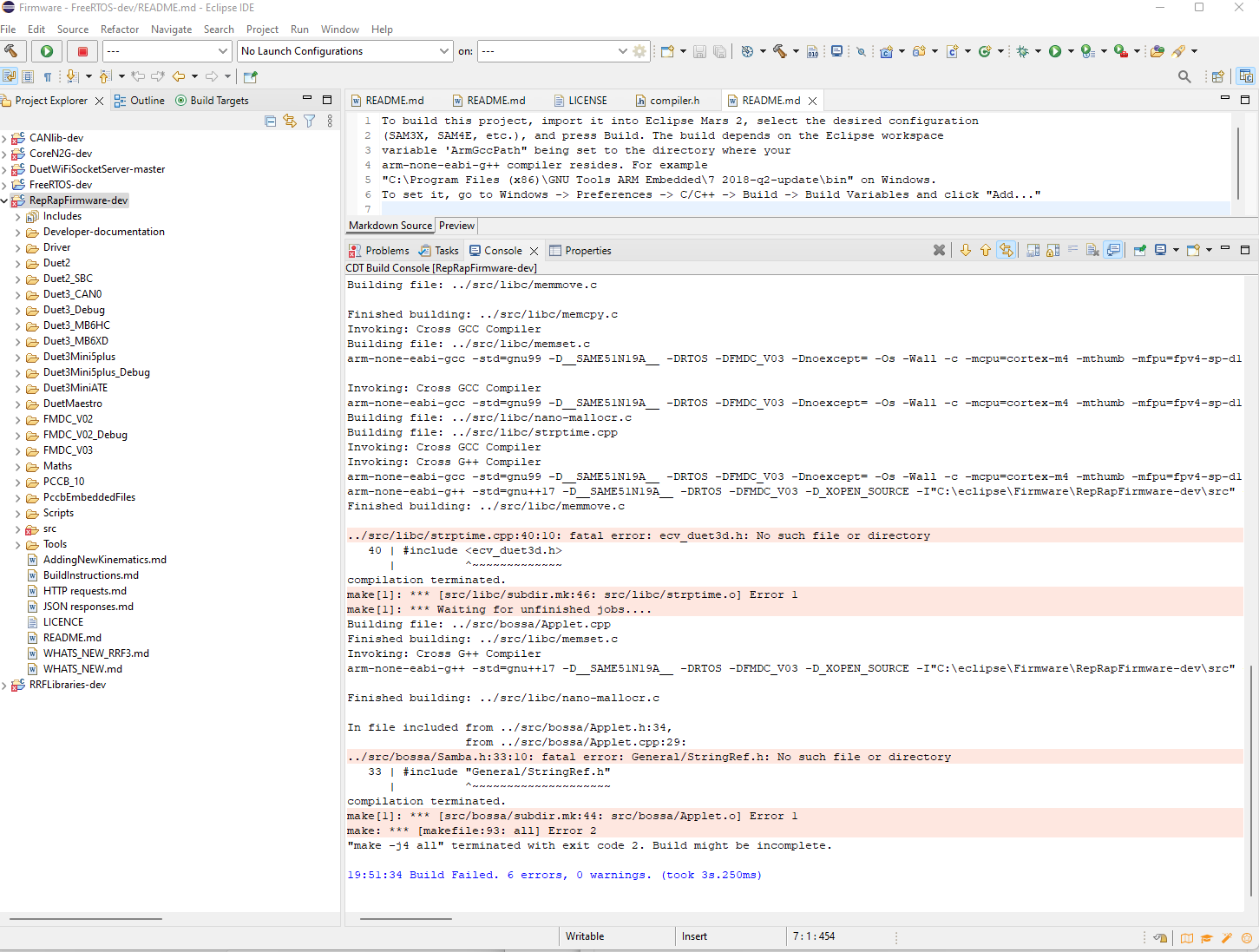Toggle Bring Console to Top on output

pos(1114,250)
